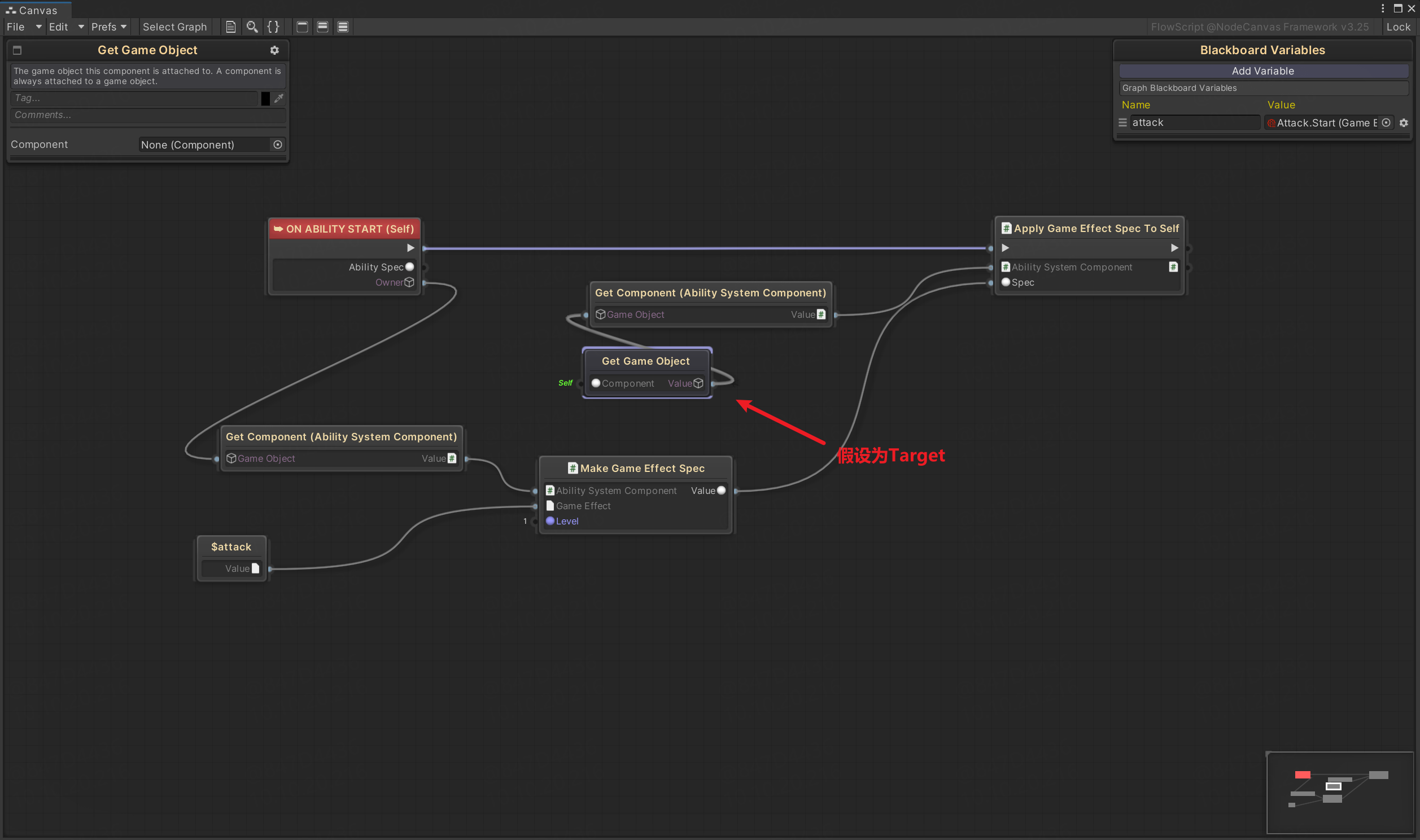1420x840 pixels.
Task: Open object picker for the Component field
Action: 277,145
